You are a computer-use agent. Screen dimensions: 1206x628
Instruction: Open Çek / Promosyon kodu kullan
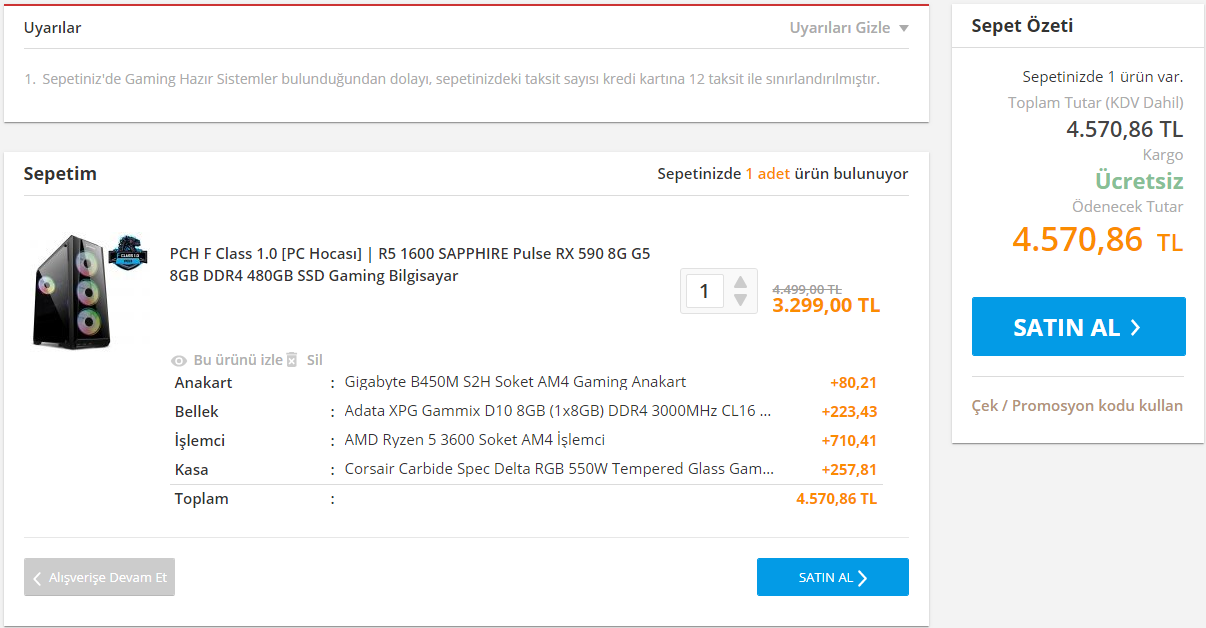1078,405
